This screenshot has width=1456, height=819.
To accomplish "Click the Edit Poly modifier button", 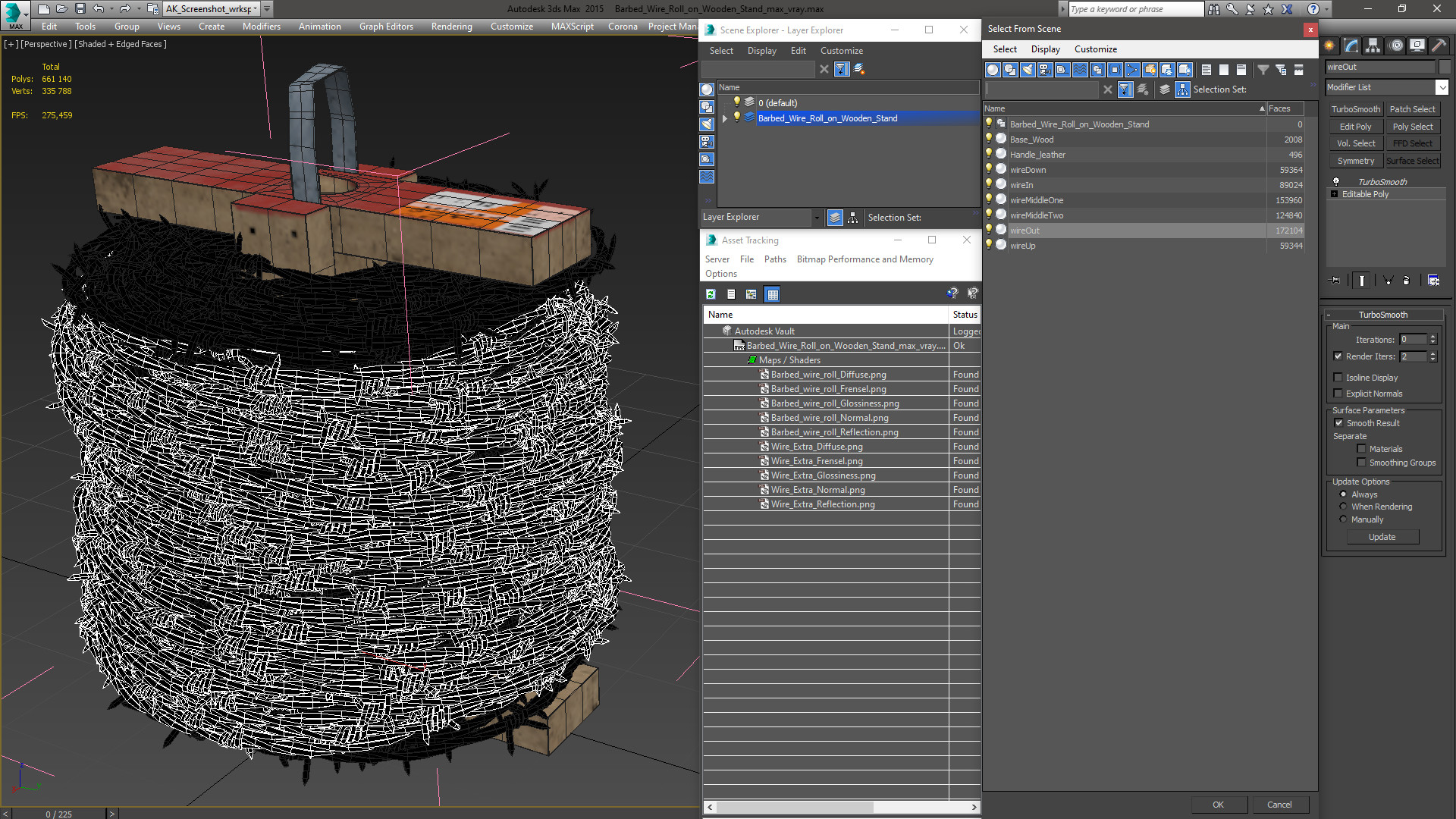I will click(1355, 127).
